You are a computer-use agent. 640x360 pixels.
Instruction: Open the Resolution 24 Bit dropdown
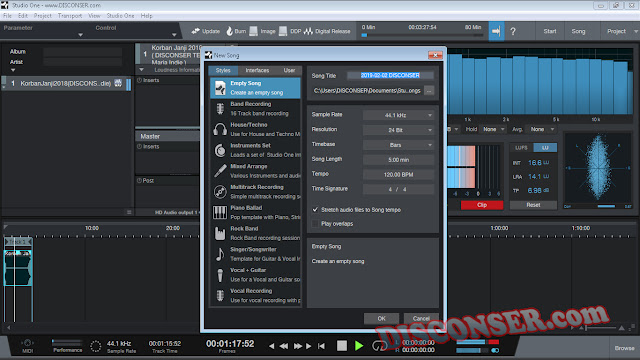pos(398,130)
